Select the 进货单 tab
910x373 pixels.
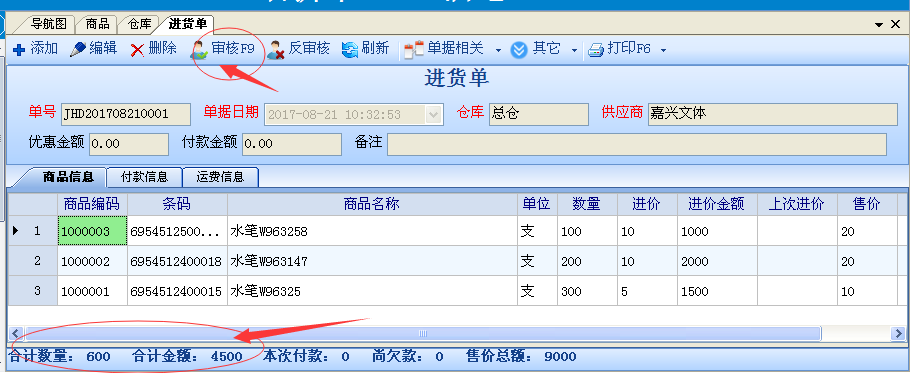187,24
